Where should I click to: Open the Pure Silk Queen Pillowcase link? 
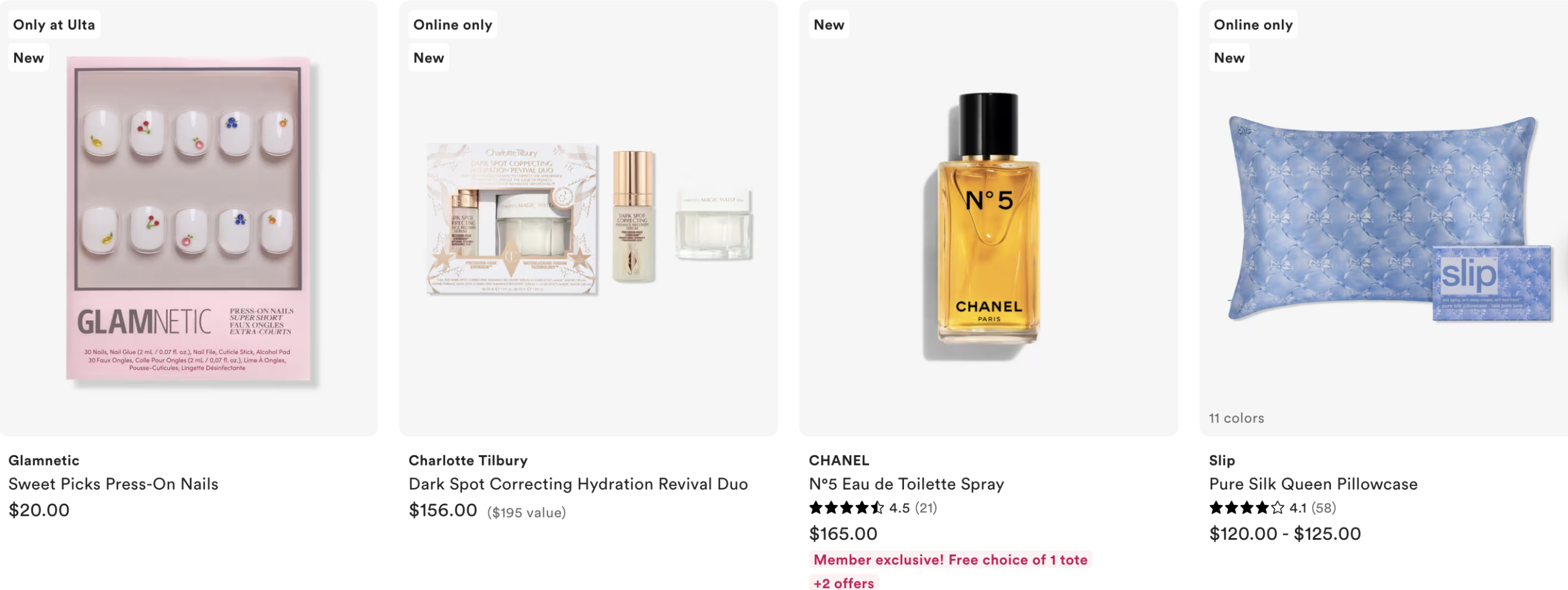(1313, 484)
